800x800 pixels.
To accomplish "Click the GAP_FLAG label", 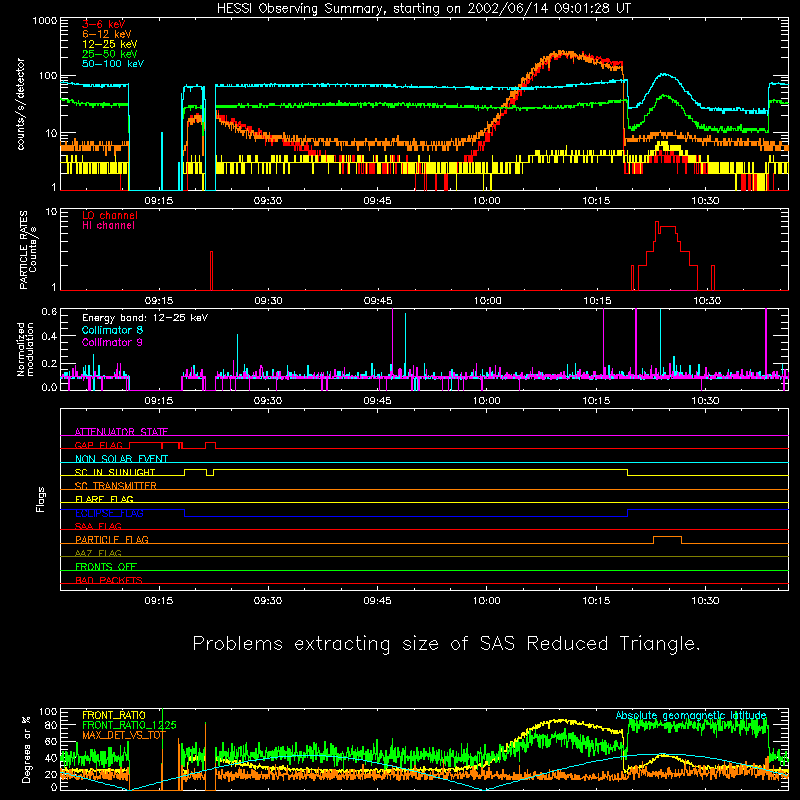I will (98, 445).
